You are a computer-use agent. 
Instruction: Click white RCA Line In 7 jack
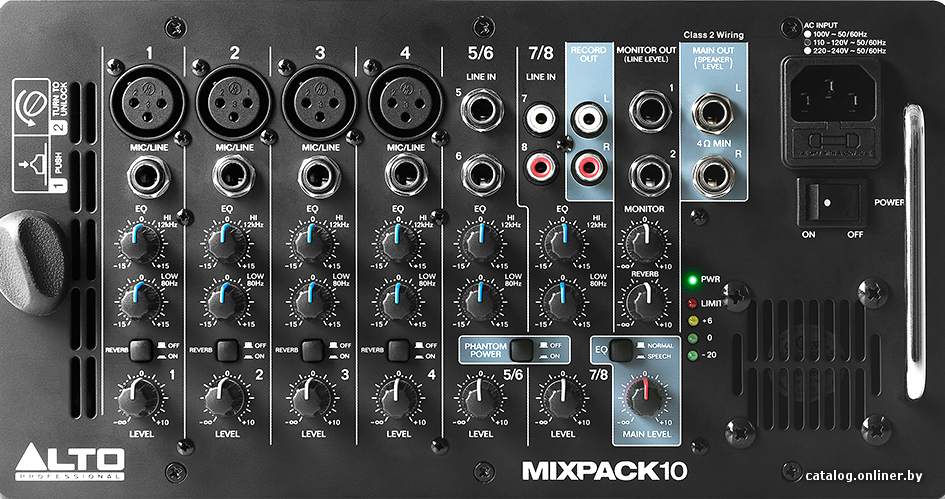(541, 118)
